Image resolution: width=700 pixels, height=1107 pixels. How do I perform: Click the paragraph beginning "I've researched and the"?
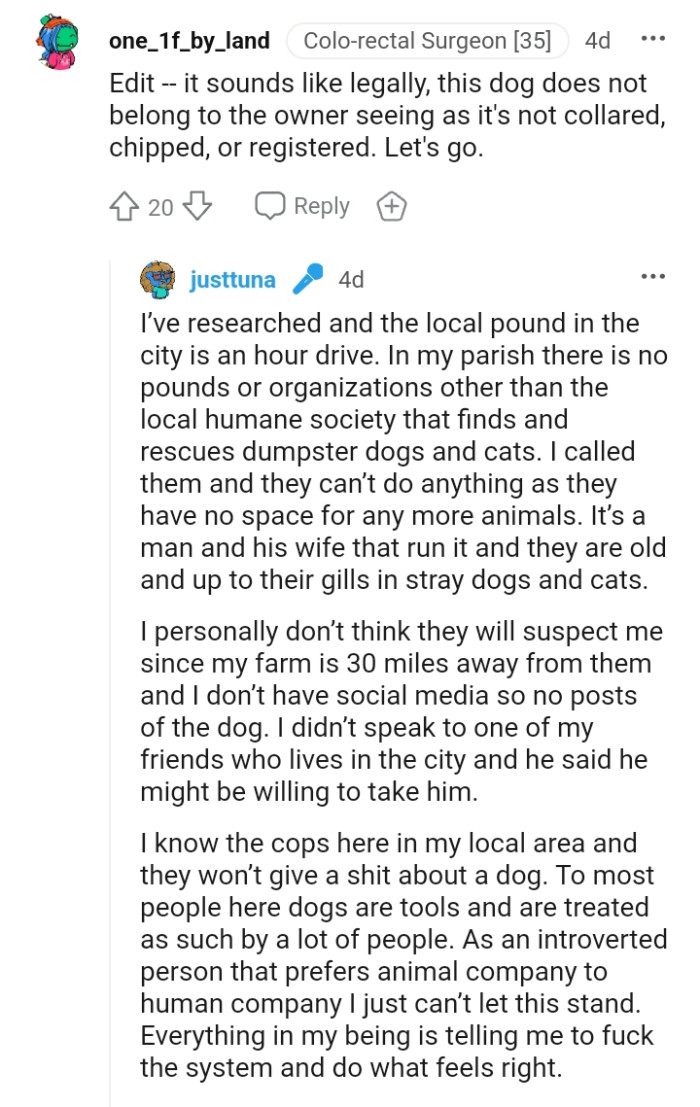point(404,452)
